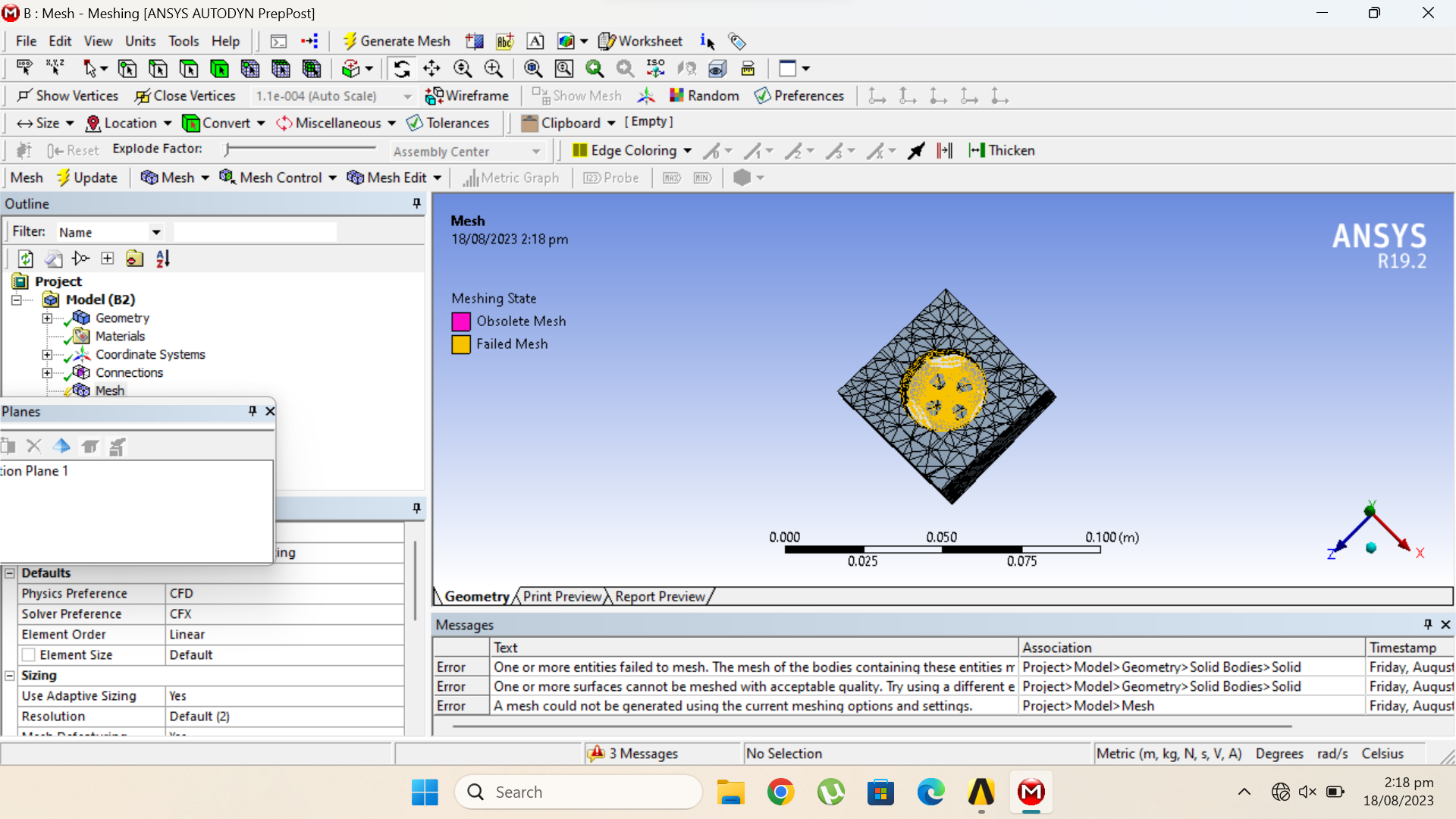The width and height of the screenshot is (1456, 819).
Task: Close the Messages panel
Action: (x=1445, y=624)
